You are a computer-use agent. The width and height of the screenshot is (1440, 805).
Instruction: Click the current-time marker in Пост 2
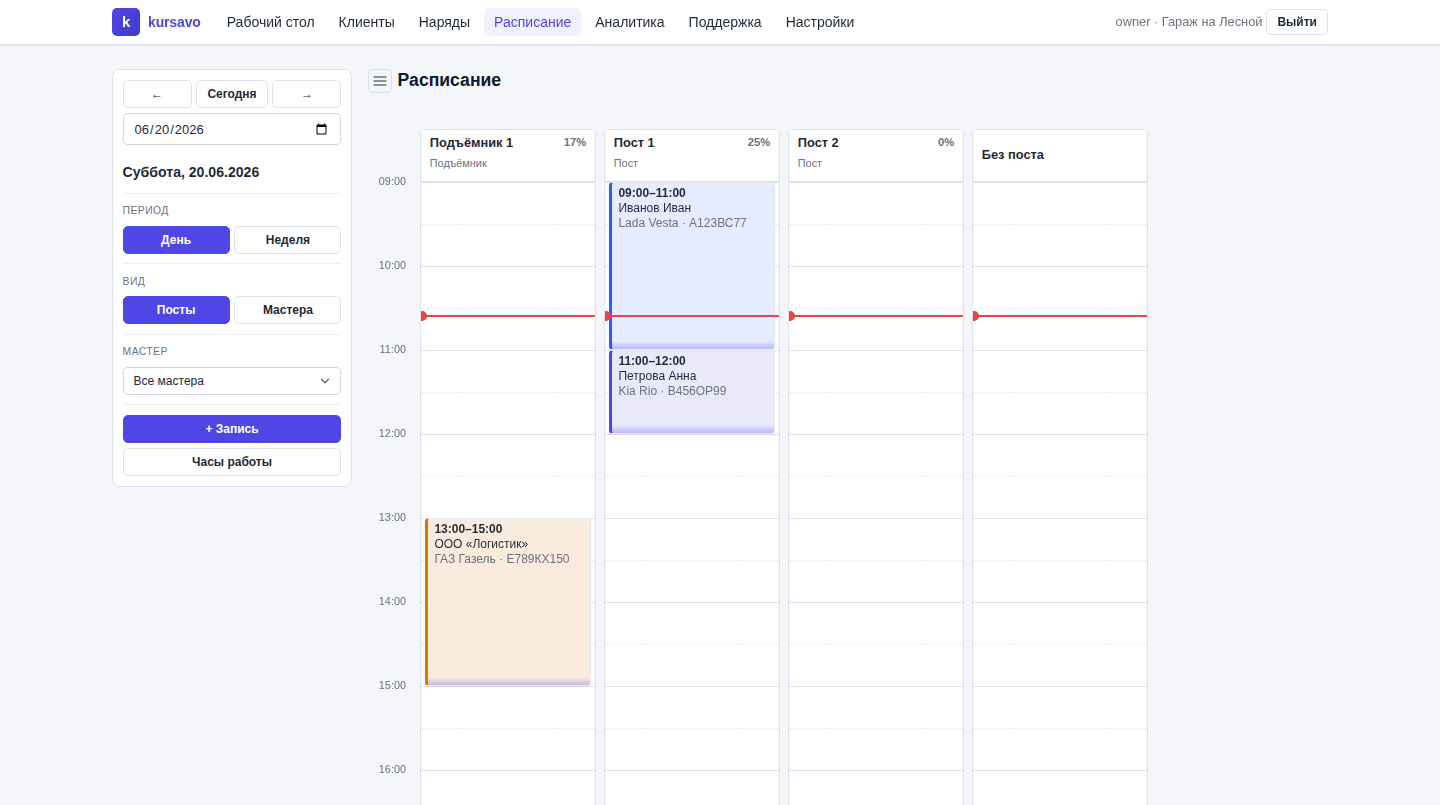(x=876, y=316)
